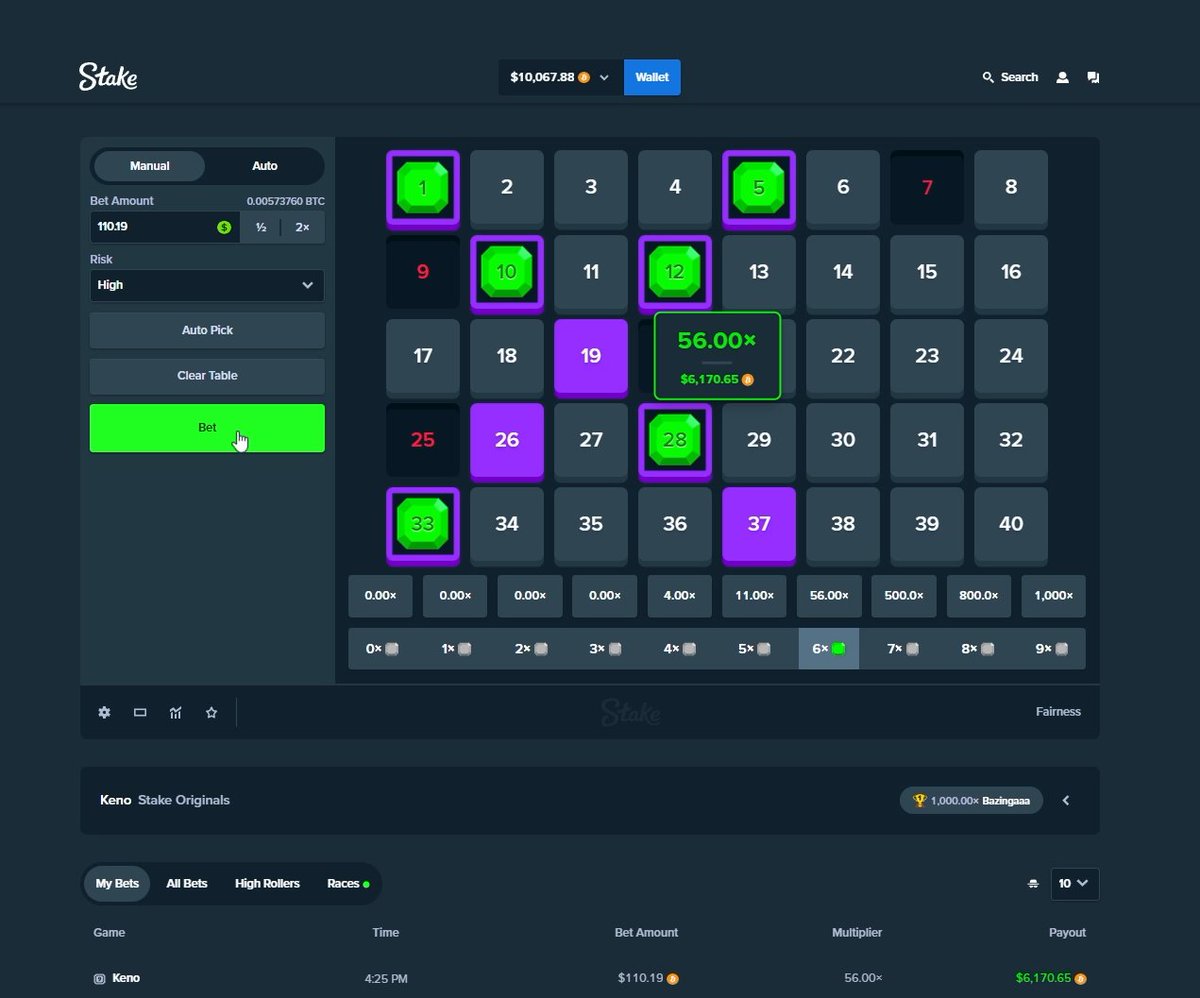
Task: Open the My Bets tab
Action: [x=117, y=884]
